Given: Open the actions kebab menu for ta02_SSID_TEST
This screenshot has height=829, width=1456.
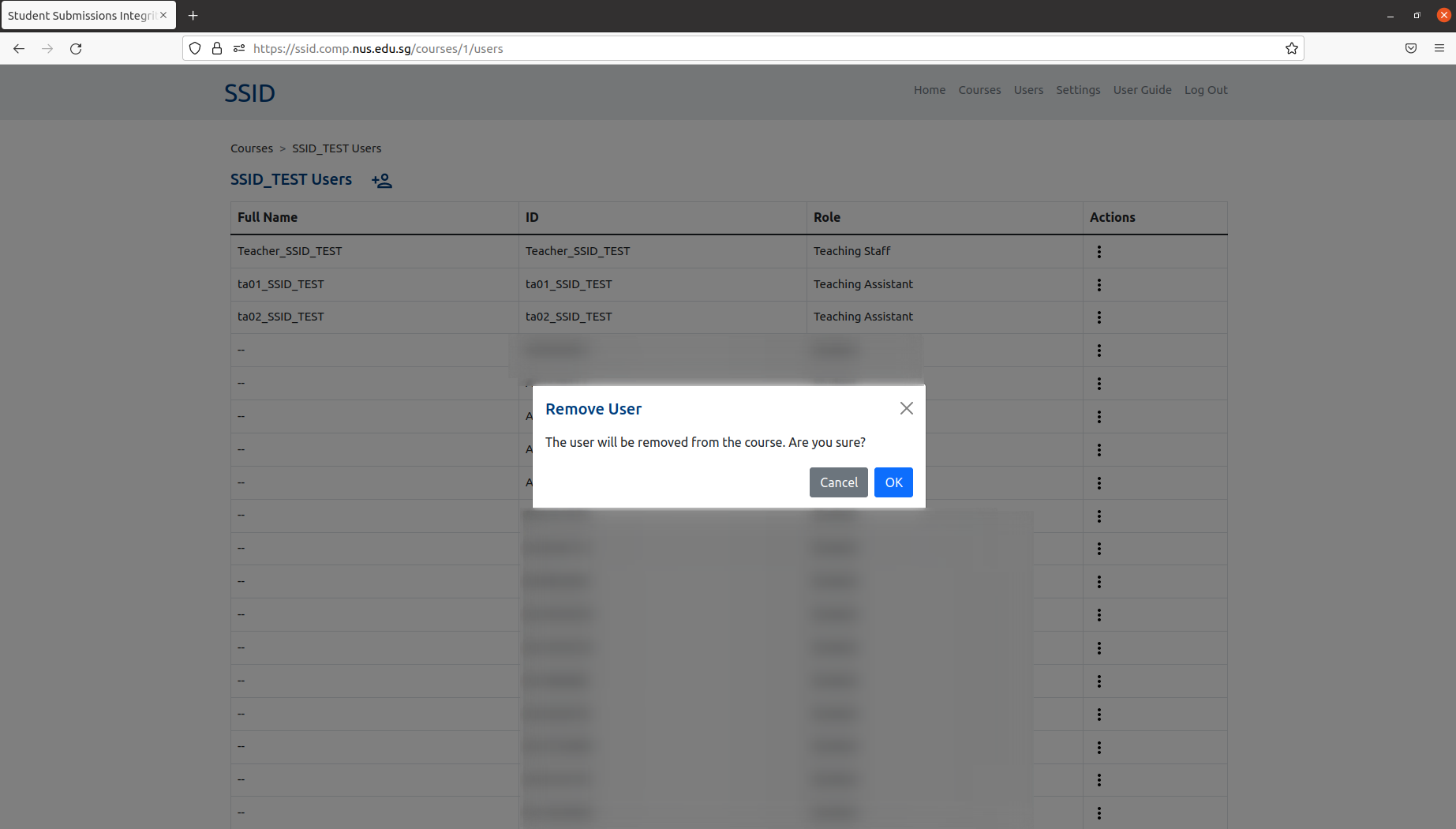Looking at the screenshot, I should 1099,317.
